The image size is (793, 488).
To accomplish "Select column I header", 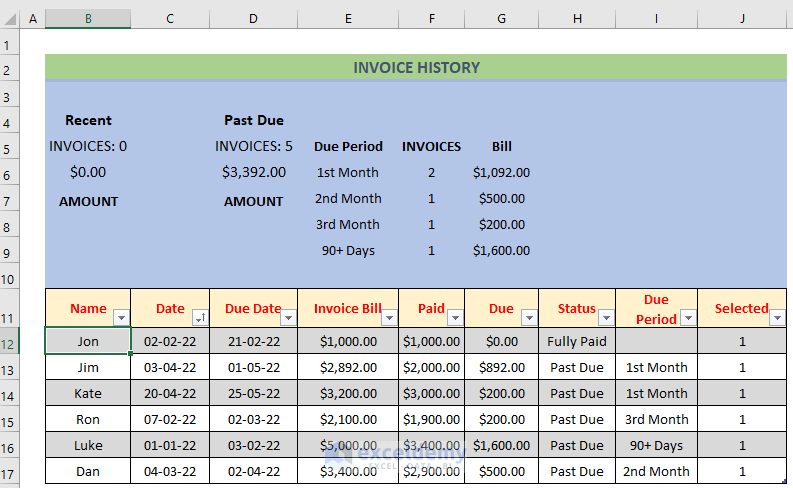I will 656,19.
